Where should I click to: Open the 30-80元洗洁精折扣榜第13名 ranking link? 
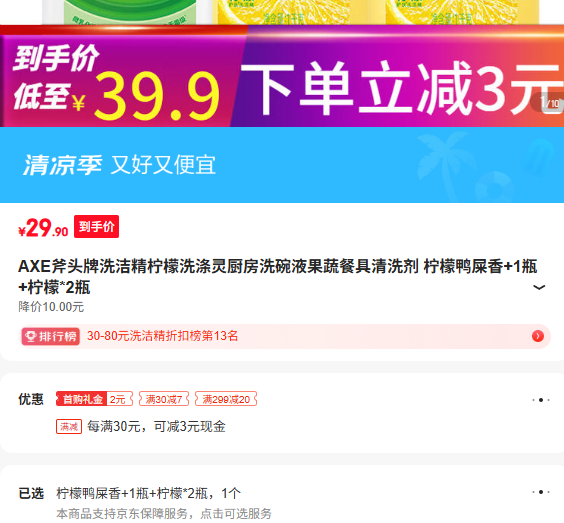[162, 336]
